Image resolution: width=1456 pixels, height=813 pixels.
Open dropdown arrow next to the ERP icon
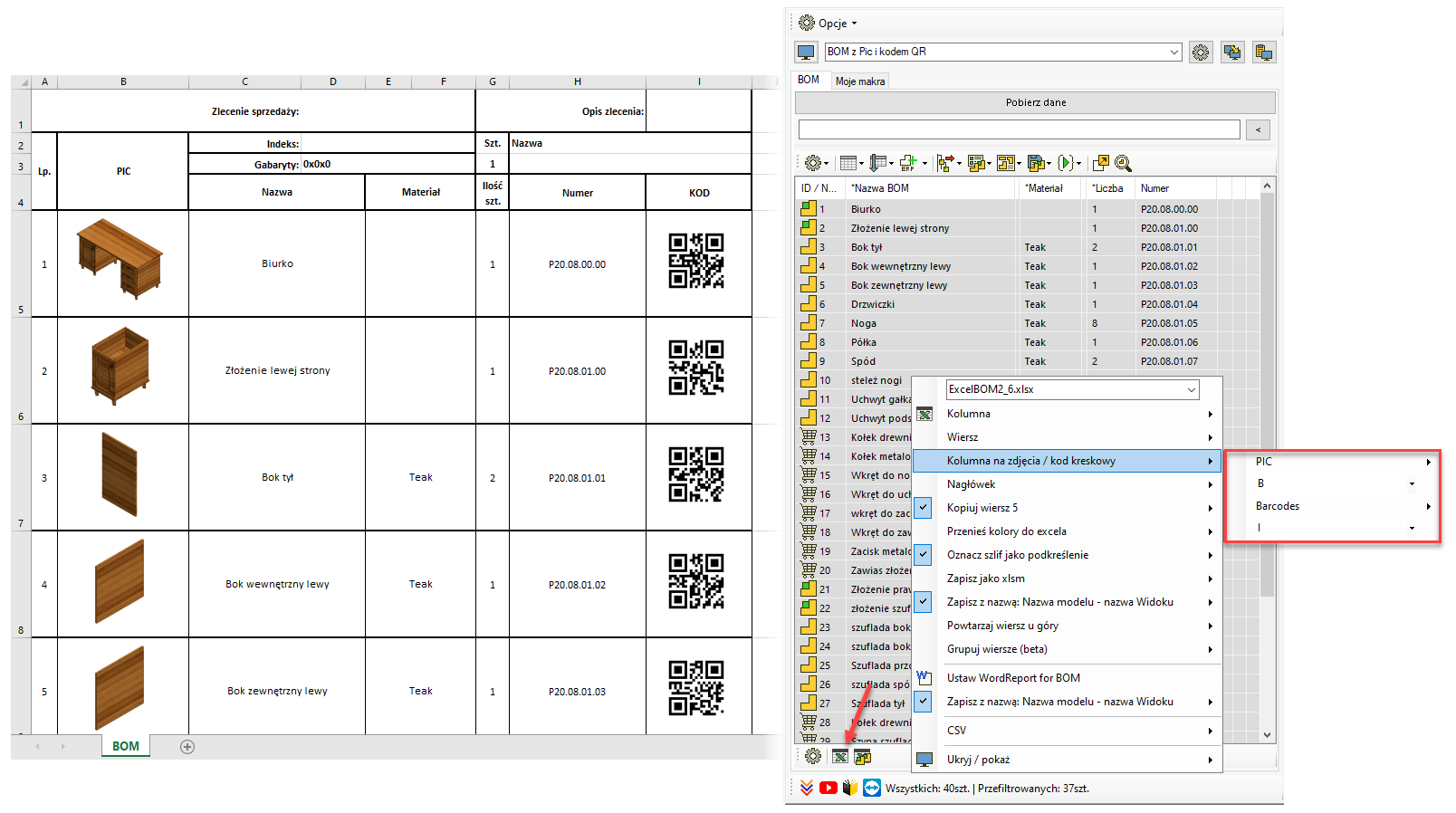tap(924, 164)
